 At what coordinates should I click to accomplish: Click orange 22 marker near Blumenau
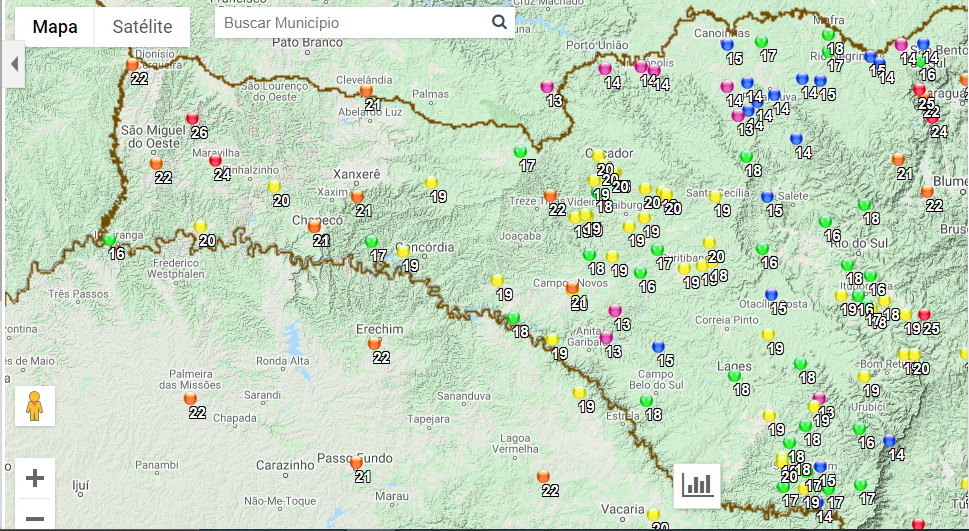coord(927,192)
